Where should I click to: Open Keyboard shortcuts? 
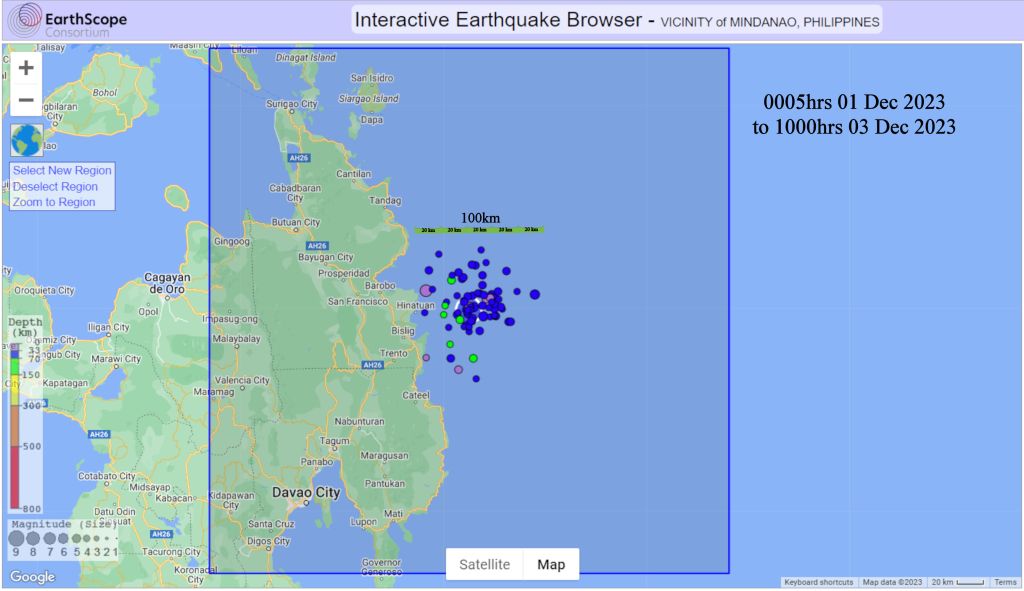(818, 582)
